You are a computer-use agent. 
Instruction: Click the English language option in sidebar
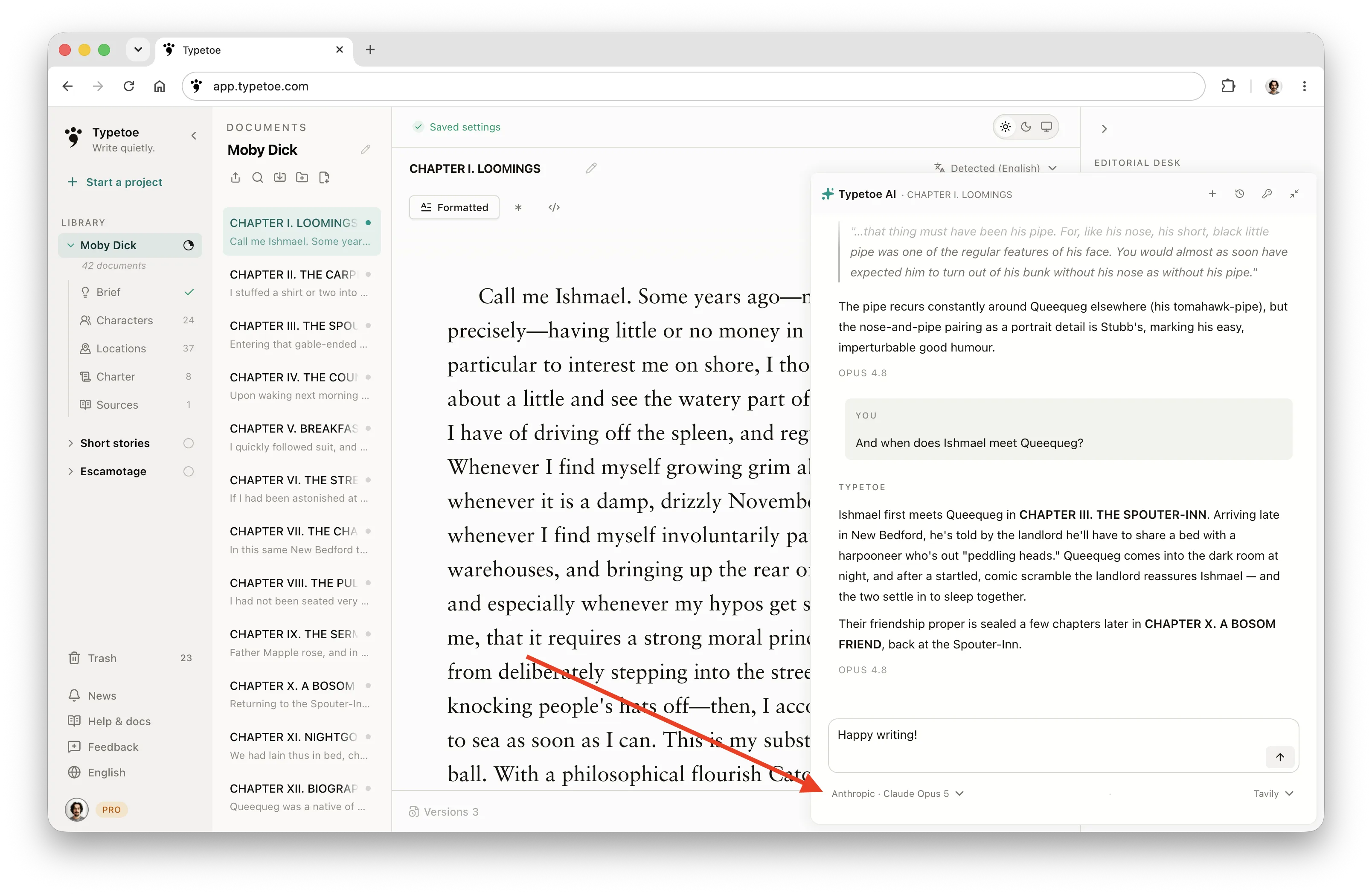click(x=96, y=773)
